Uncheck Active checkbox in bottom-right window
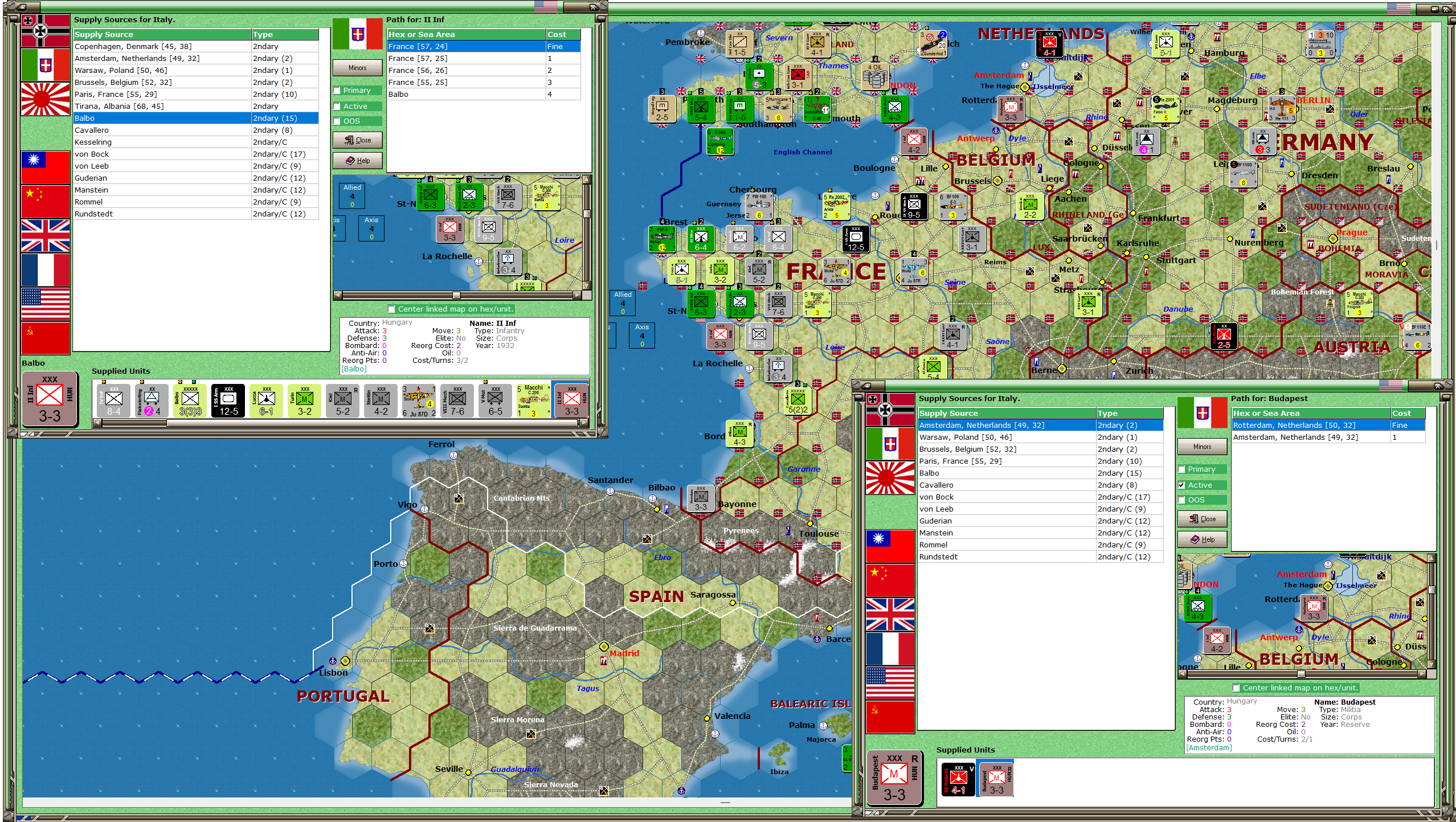Screen dimensions: 1456x822 pyautogui.click(x=1182, y=485)
